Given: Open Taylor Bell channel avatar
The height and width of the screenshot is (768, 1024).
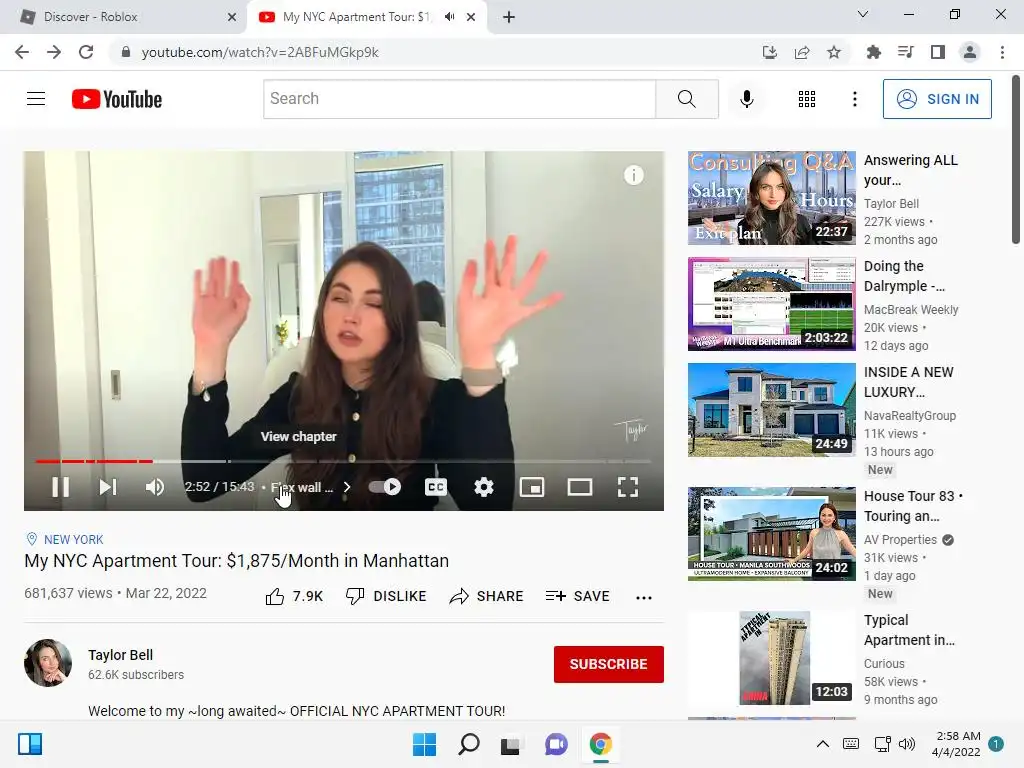Looking at the screenshot, I should [x=48, y=663].
